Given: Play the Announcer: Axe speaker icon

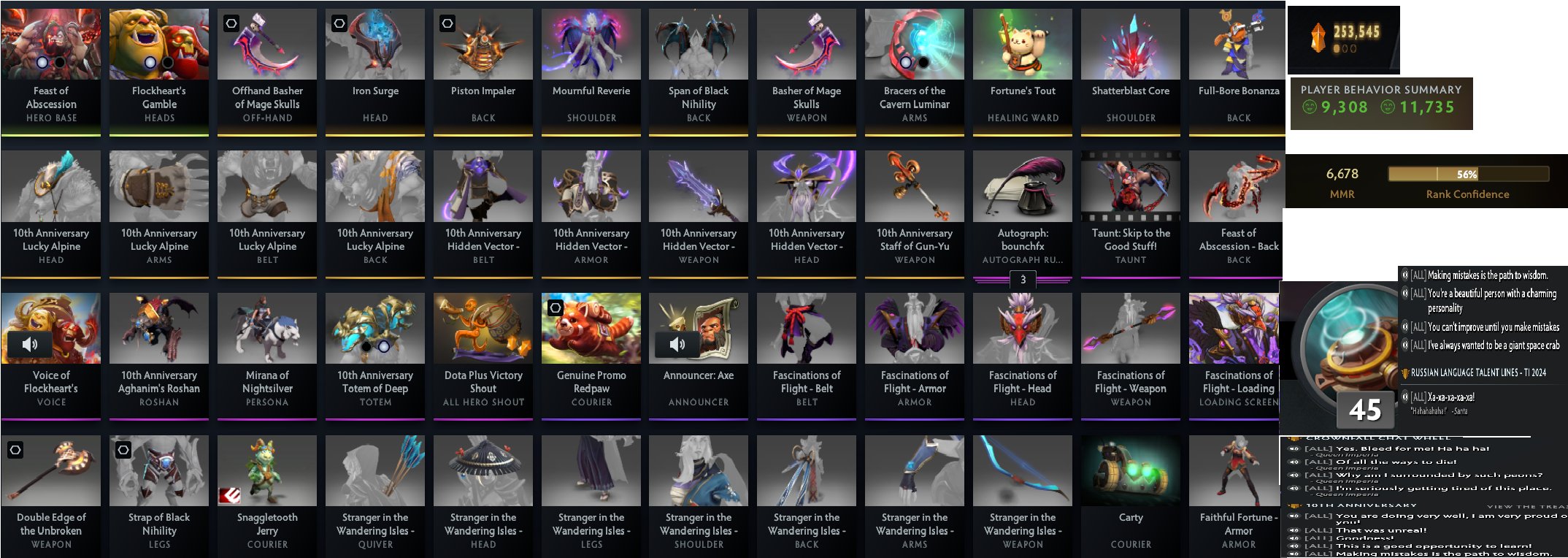Looking at the screenshot, I should tap(677, 344).
